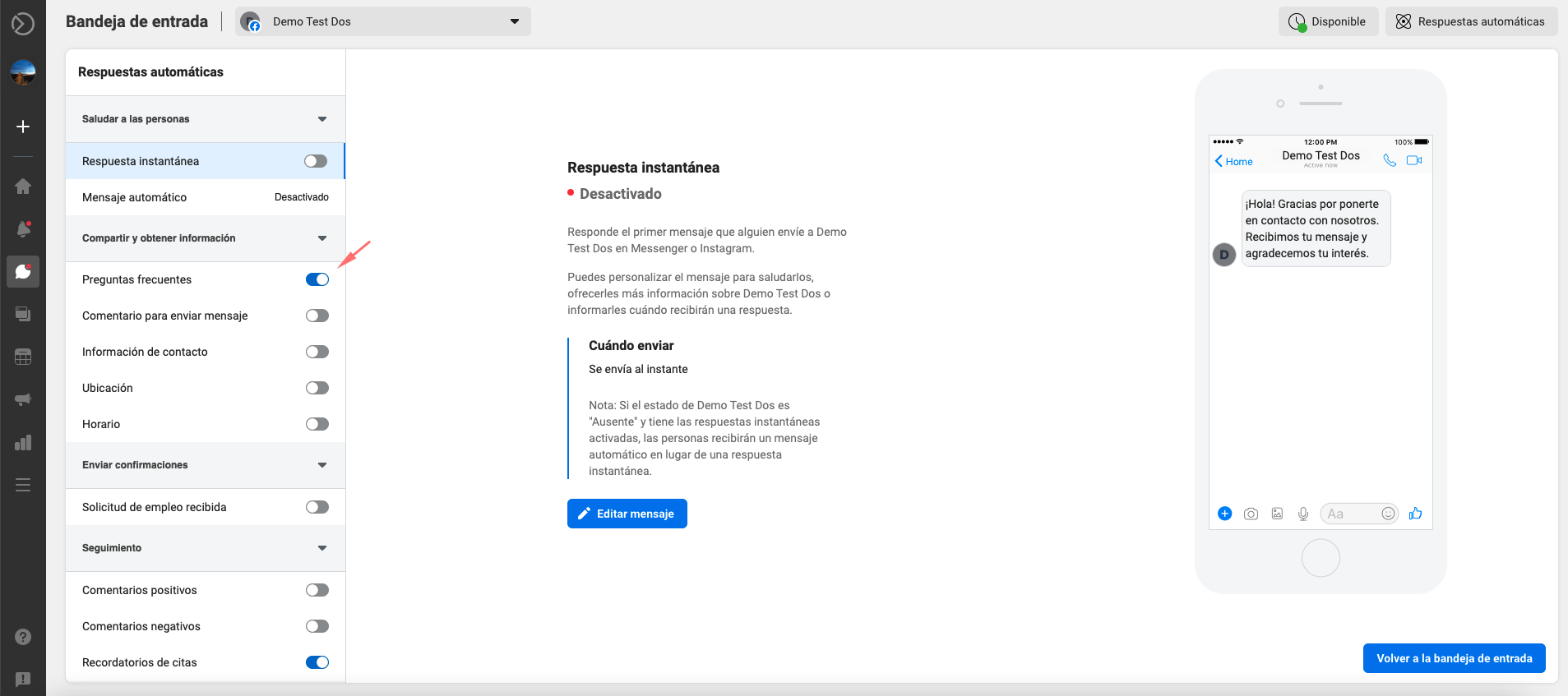The height and width of the screenshot is (696, 1568).
Task: Open the ads megaphone icon
Action: coord(23,399)
